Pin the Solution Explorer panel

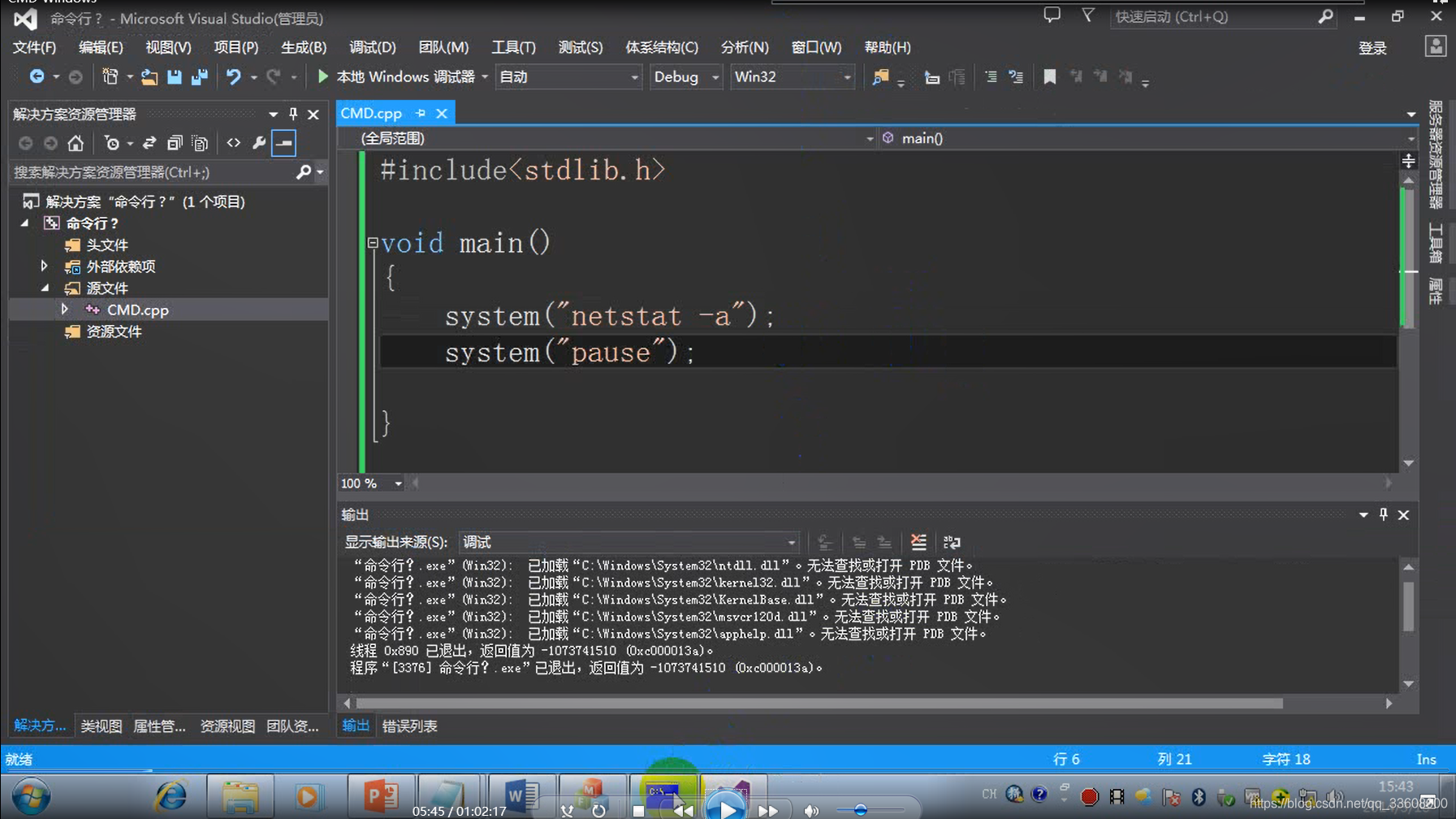coord(293,114)
